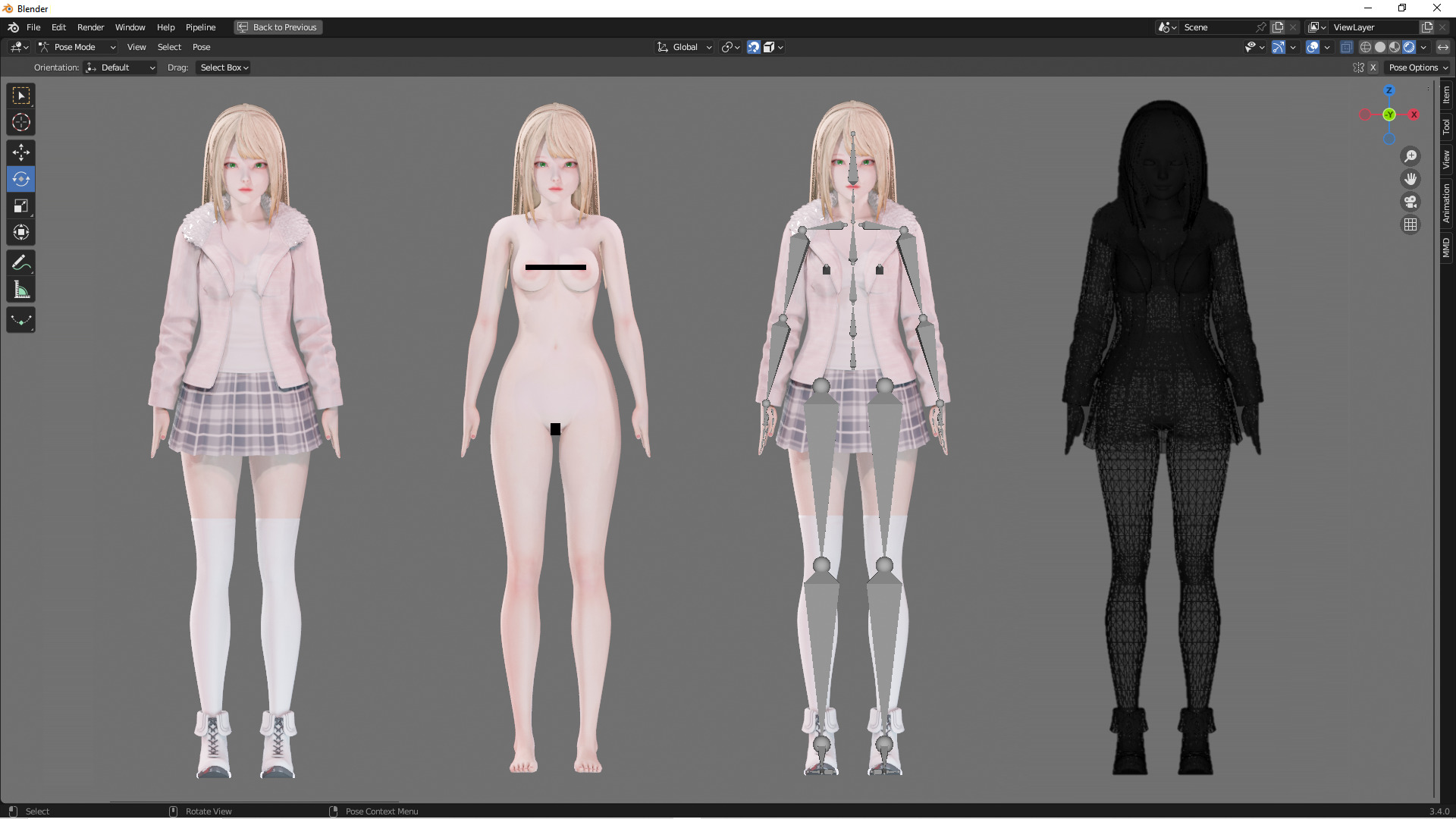Open the MMD sidebar tab

tap(1446, 247)
